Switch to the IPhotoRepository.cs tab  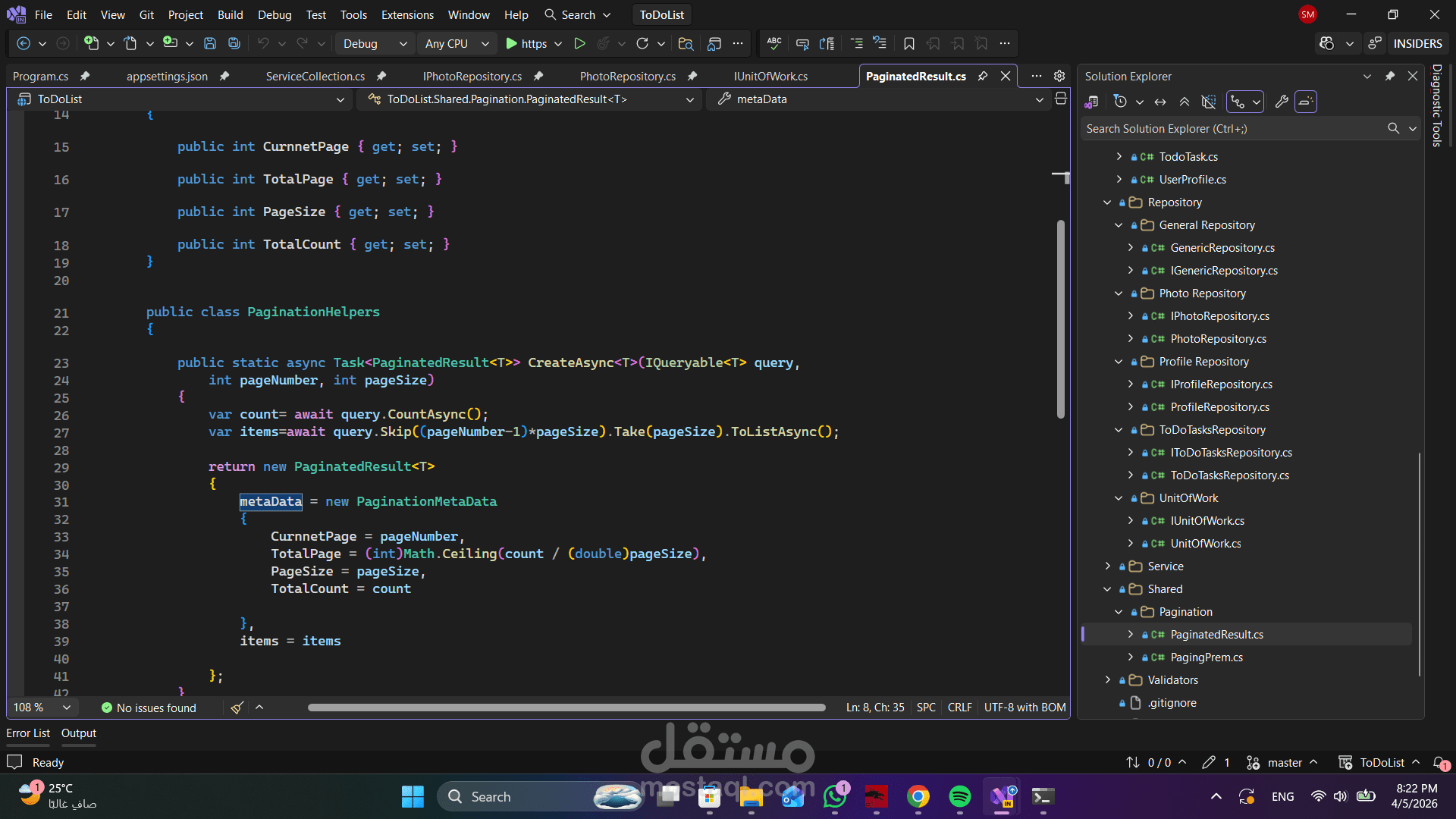[472, 76]
